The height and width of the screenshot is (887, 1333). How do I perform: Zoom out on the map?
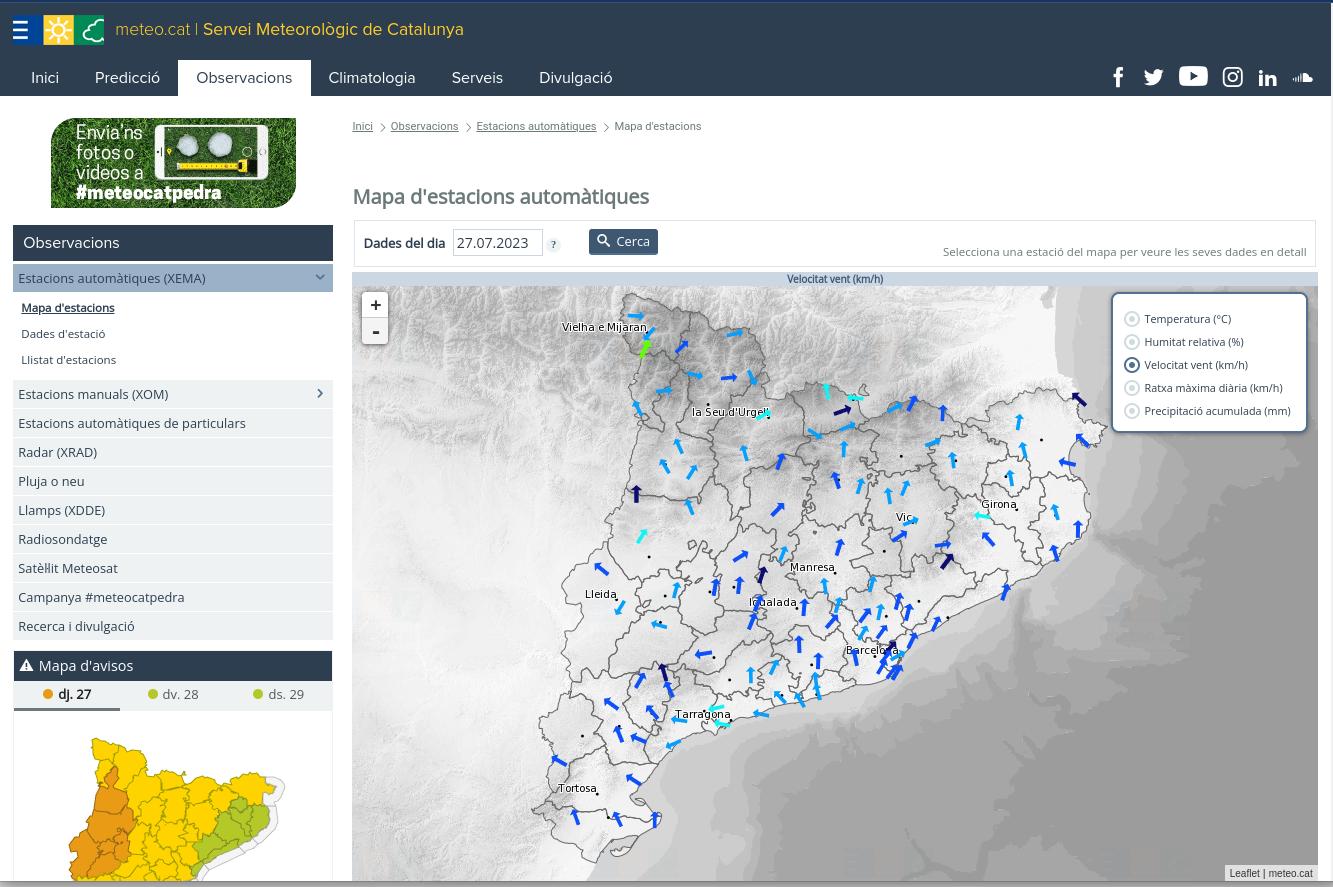pyautogui.click(x=375, y=332)
